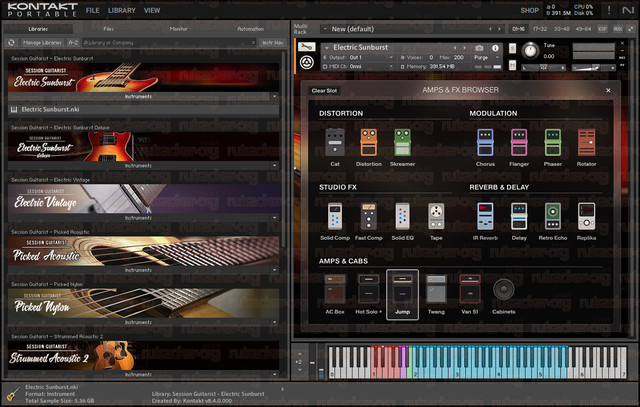Click the Native Instruments logo
The height and width of the screenshot is (407, 640).
[628, 10]
